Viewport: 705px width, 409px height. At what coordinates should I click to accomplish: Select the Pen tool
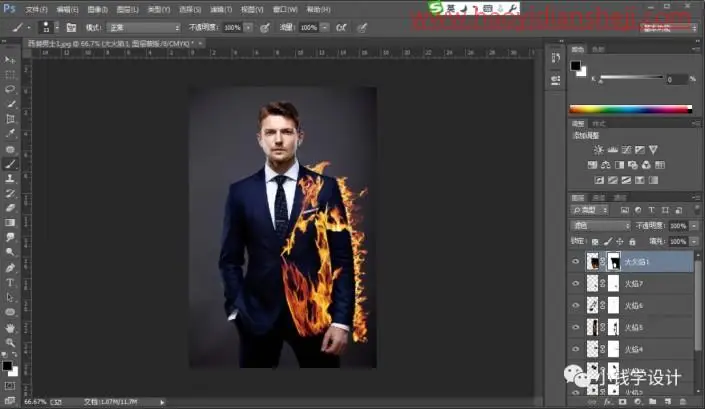pos(10,268)
